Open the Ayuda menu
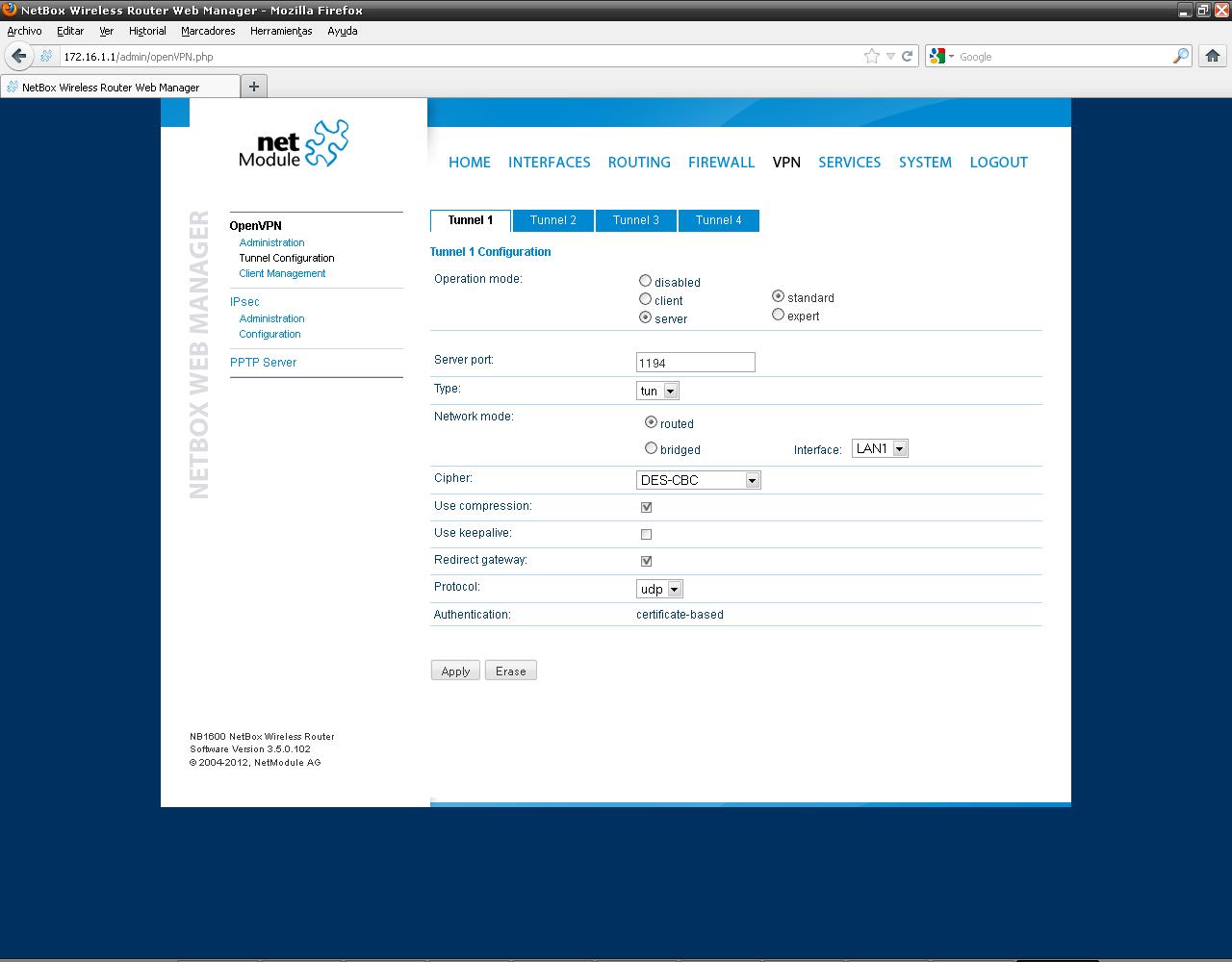The image size is (1232, 962). pos(343,31)
